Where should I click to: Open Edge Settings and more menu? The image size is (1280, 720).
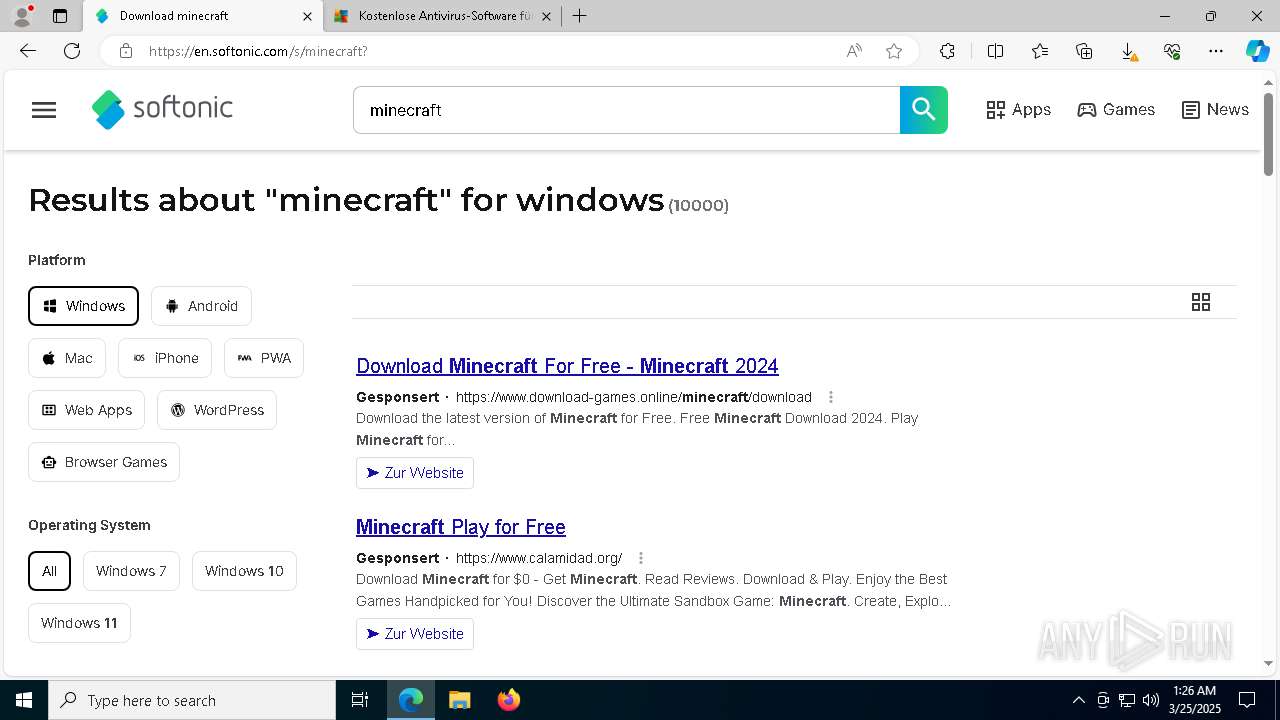point(1216,51)
